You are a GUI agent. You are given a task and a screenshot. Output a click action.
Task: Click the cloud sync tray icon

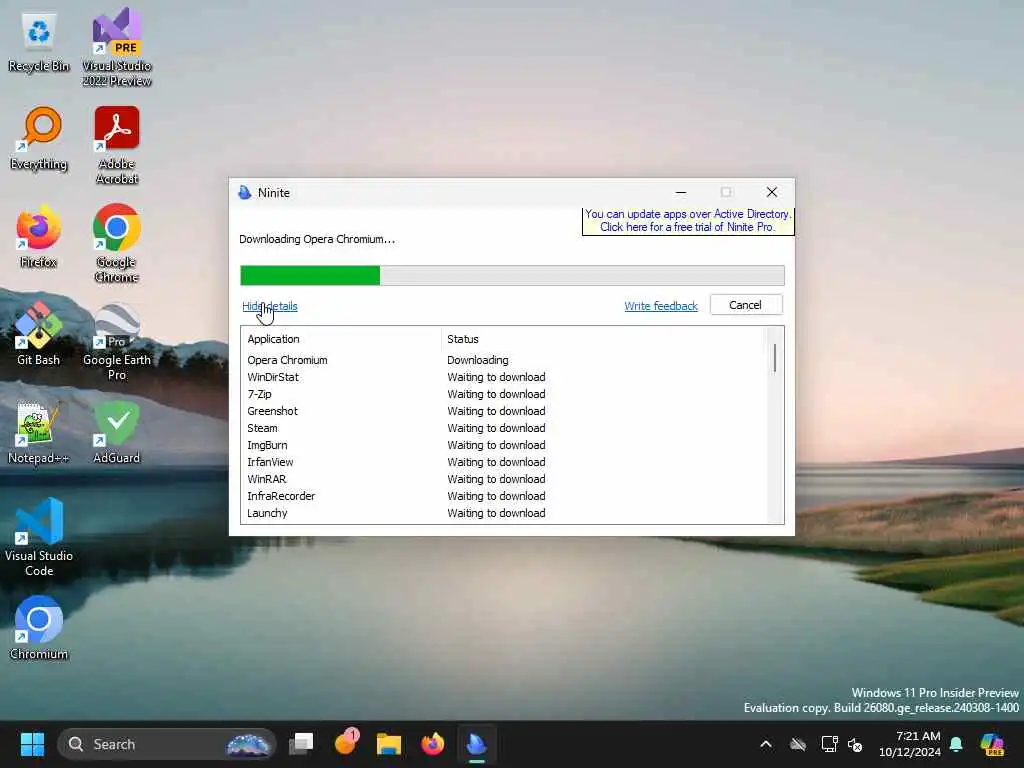point(797,744)
